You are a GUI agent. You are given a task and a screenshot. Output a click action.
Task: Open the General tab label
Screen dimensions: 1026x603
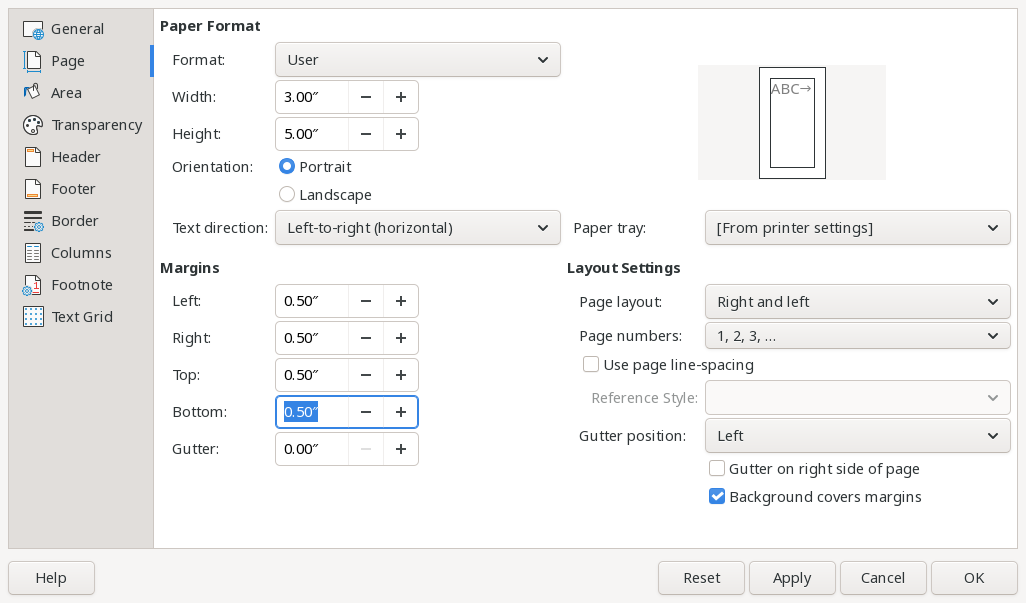[x=77, y=29]
